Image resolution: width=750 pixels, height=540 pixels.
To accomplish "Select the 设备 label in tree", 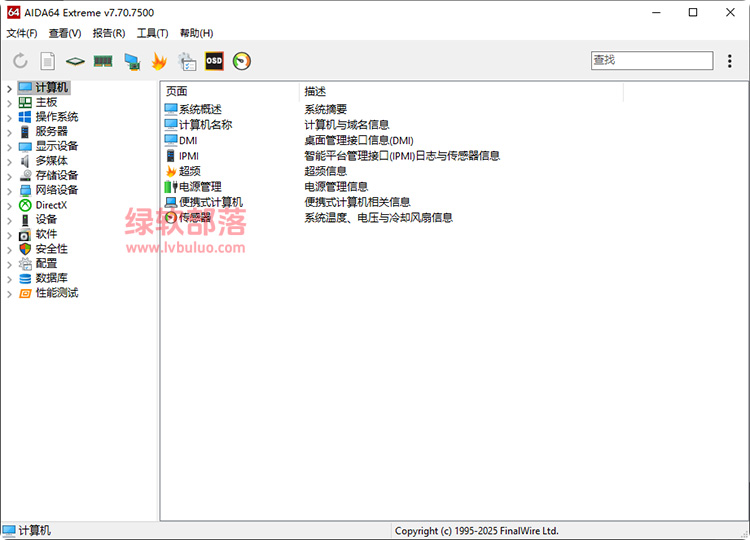I will [x=46, y=220].
